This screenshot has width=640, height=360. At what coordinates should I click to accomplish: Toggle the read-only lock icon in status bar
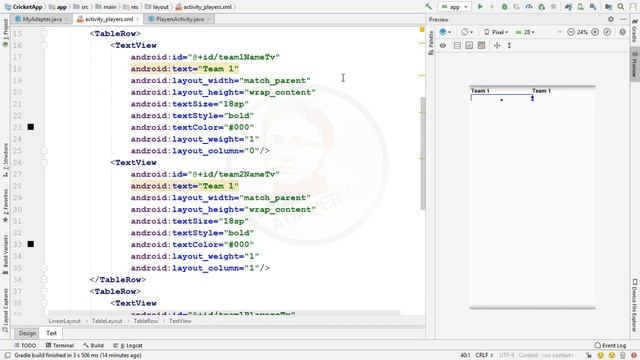(x=588, y=356)
